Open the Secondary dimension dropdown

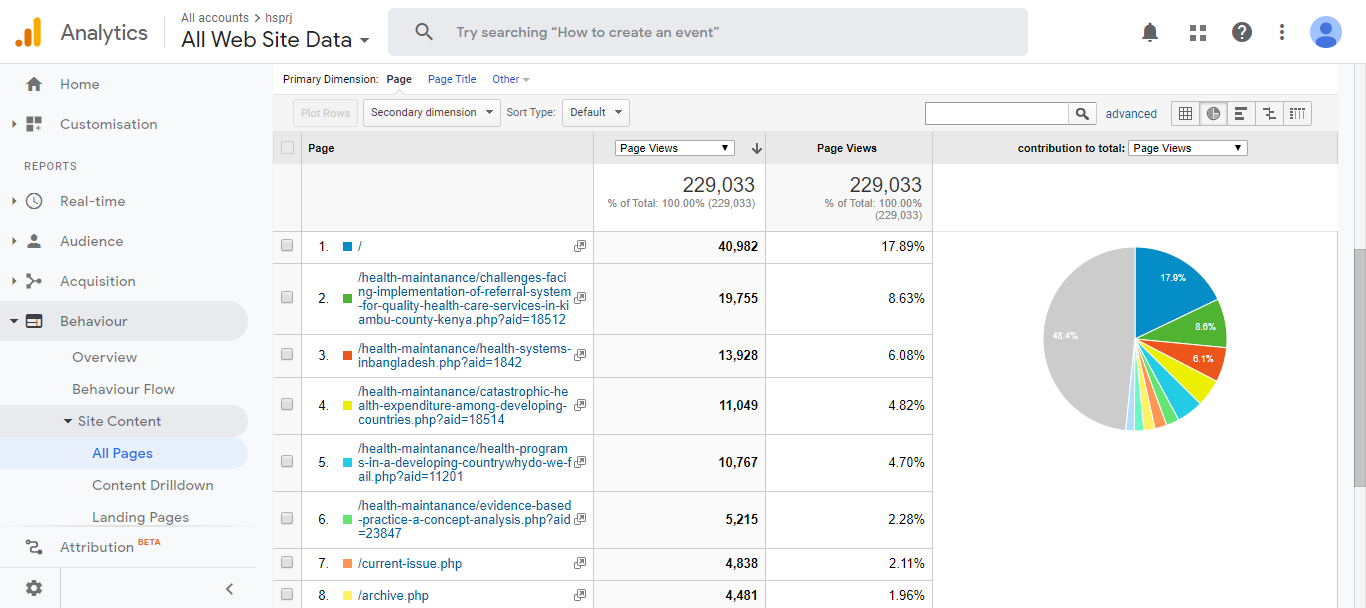point(431,112)
